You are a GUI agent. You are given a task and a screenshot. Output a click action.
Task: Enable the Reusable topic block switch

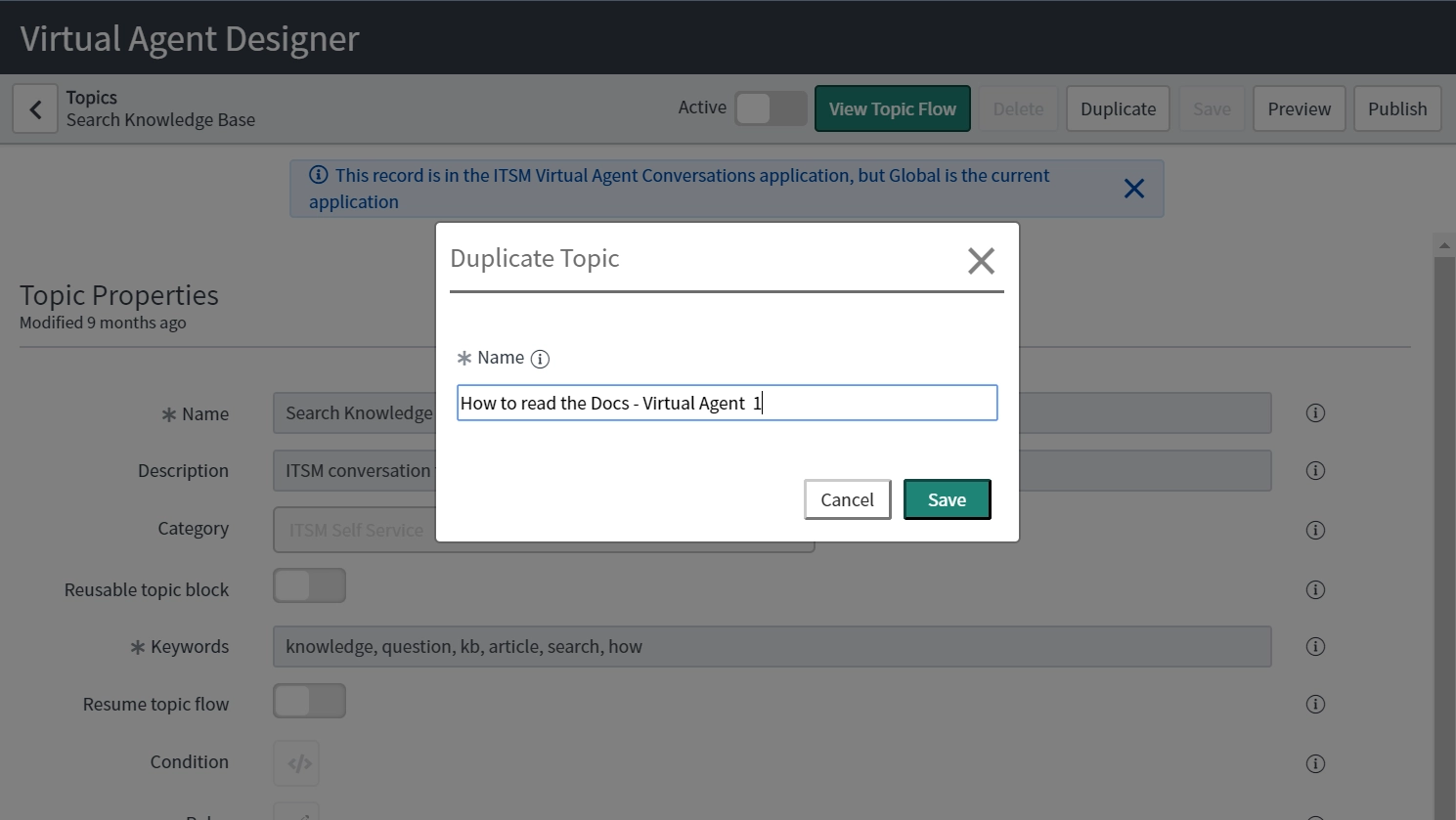(309, 585)
